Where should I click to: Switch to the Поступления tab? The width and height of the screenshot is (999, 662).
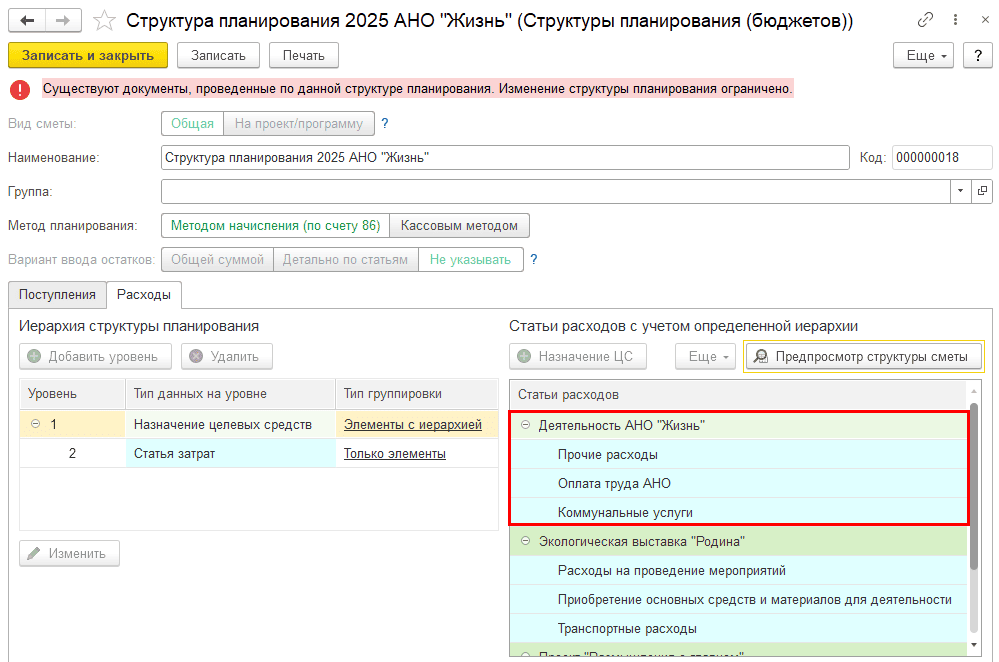pos(57,294)
